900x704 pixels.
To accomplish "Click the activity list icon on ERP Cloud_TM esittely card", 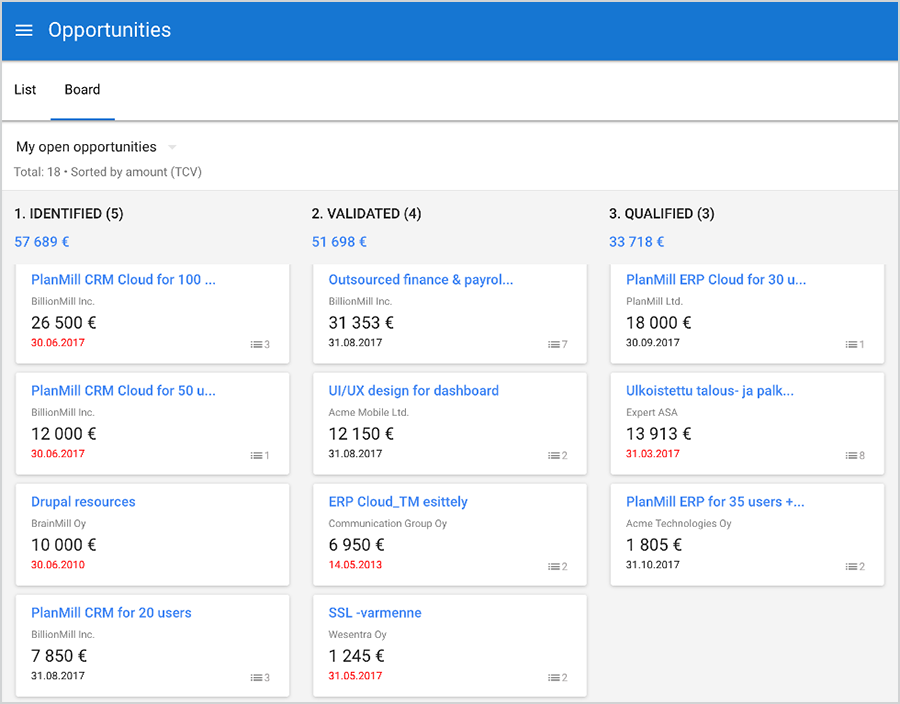I will click(x=553, y=566).
